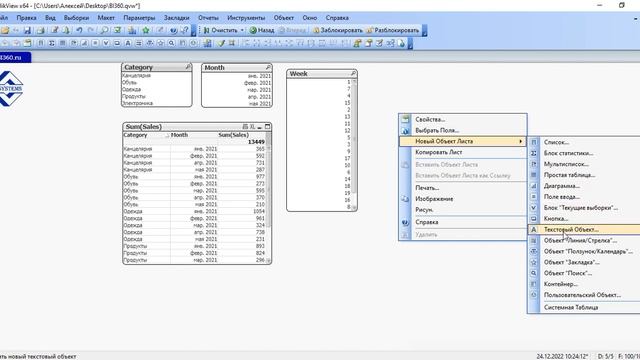Screen dimensions: 640x360
Task: Expand the Новый Объект Листа submenu arrow
Action: point(520,141)
